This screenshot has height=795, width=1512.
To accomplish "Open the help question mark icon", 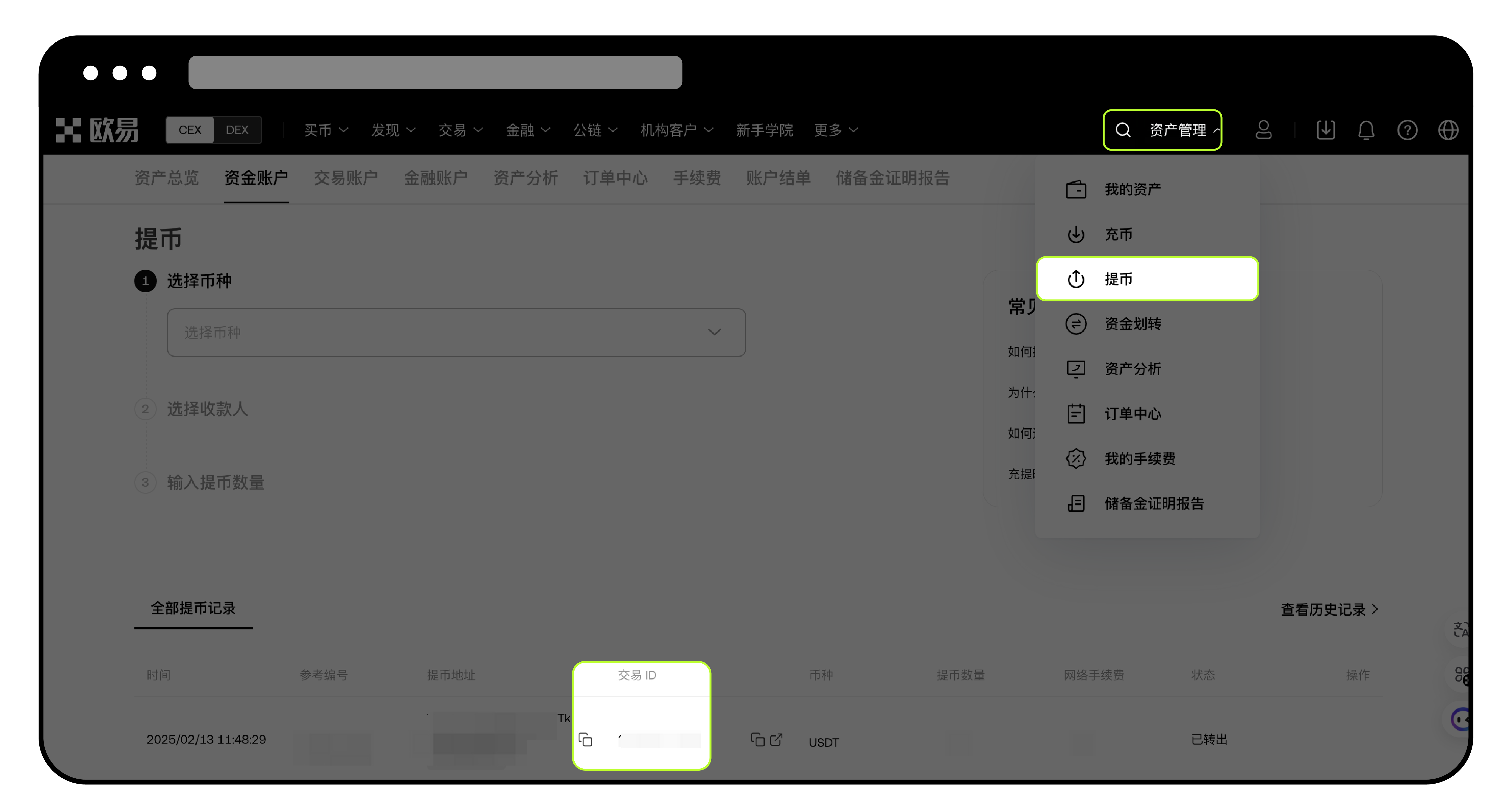I will click(1407, 130).
